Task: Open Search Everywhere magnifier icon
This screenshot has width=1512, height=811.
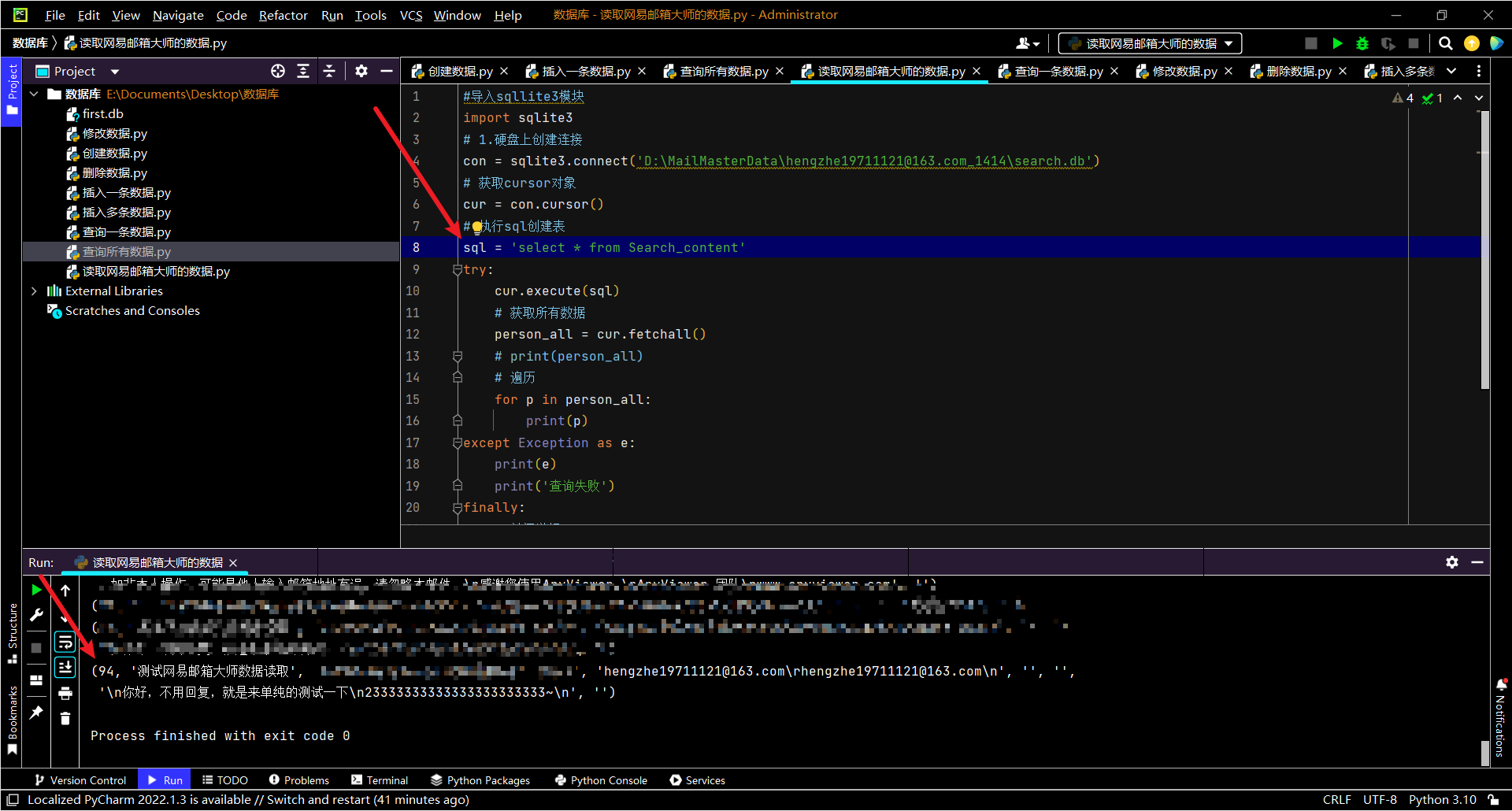Action: [x=1446, y=43]
